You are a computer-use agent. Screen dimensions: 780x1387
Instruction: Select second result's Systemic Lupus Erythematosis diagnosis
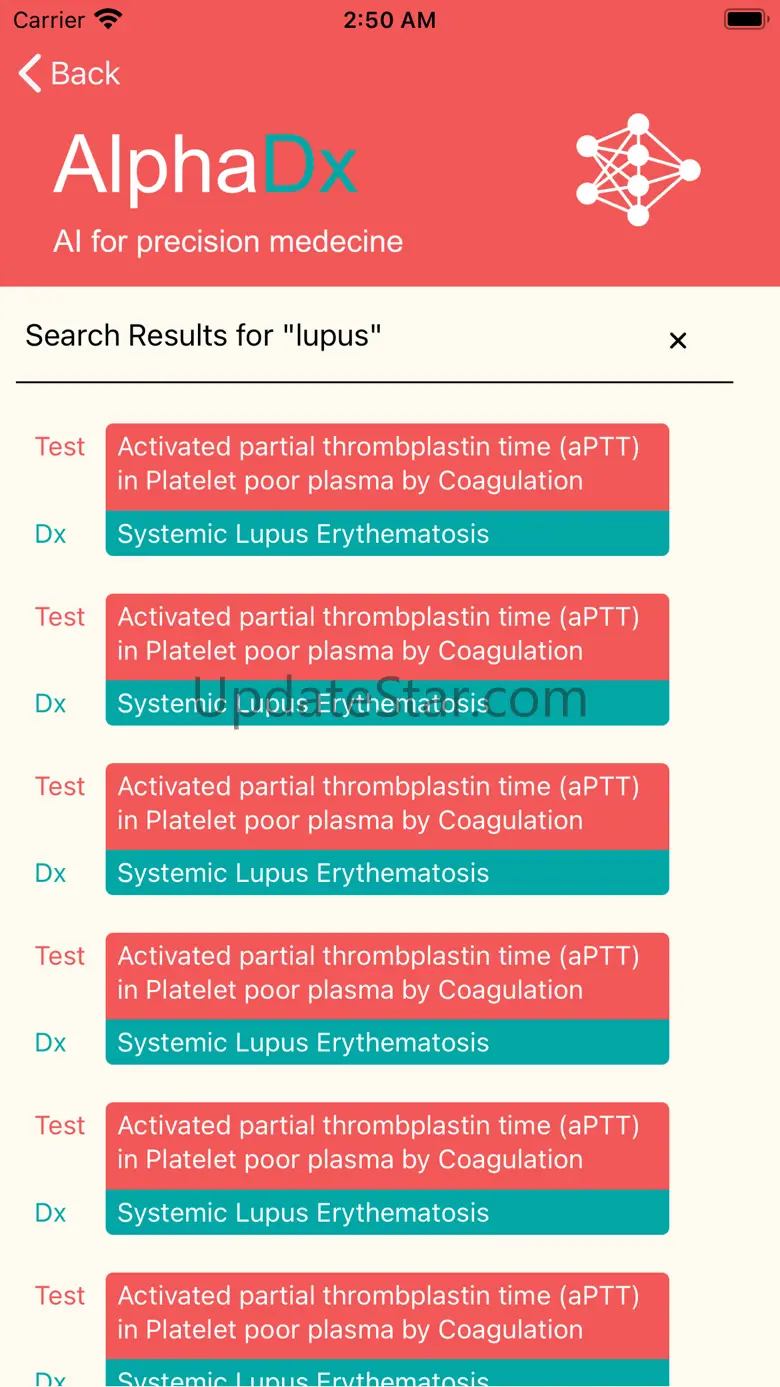[x=387, y=704]
